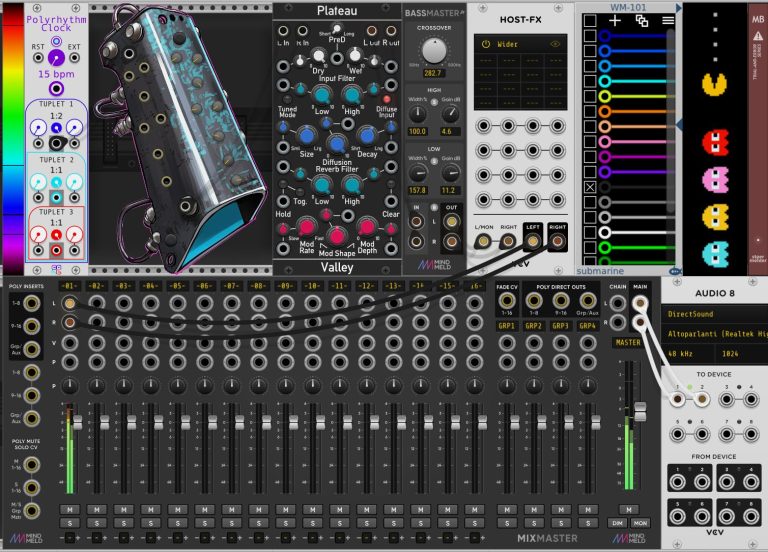Click Audio 8 From Device jack 1
Image resolution: width=768 pixels, height=552 pixels.
[x=677, y=482]
